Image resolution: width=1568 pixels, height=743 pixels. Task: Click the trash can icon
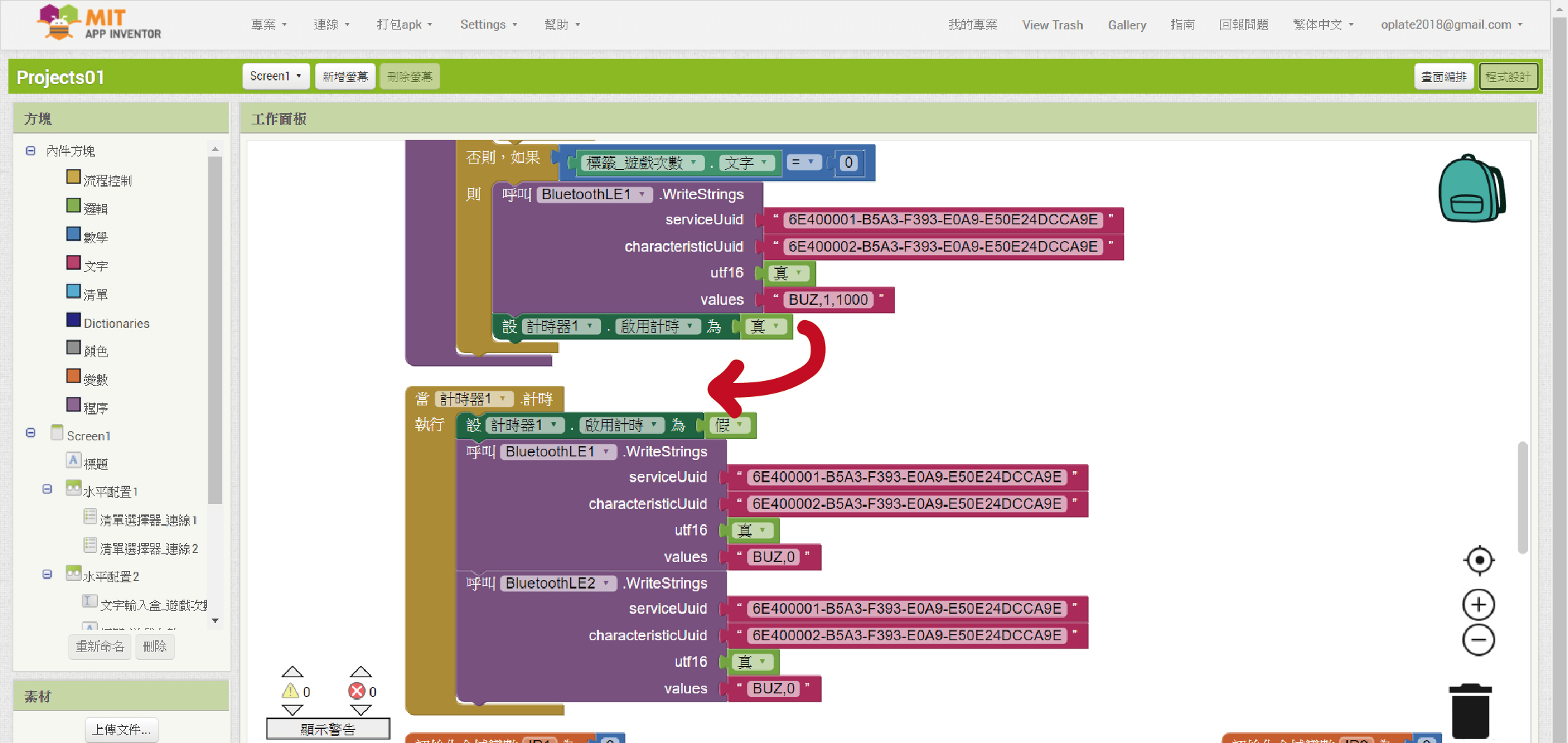click(1470, 711)
